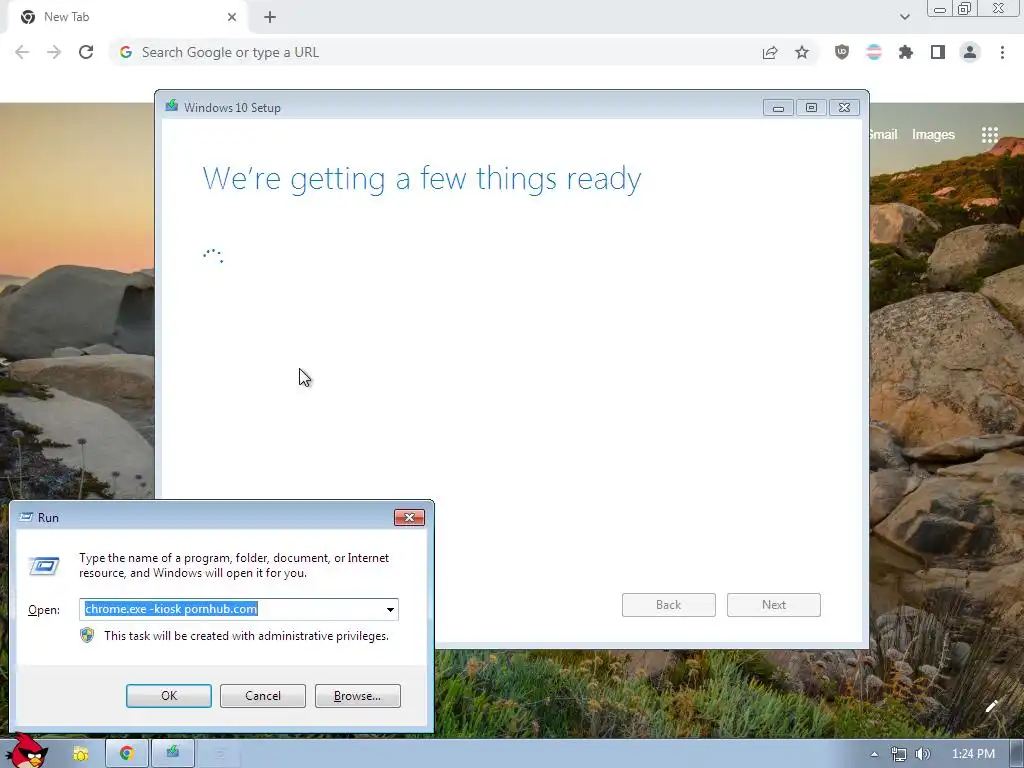Minimize the Windows 10 Setup window
This screenshot has width=1024, height=768.
pyautogui.click(x=778, y=108)
